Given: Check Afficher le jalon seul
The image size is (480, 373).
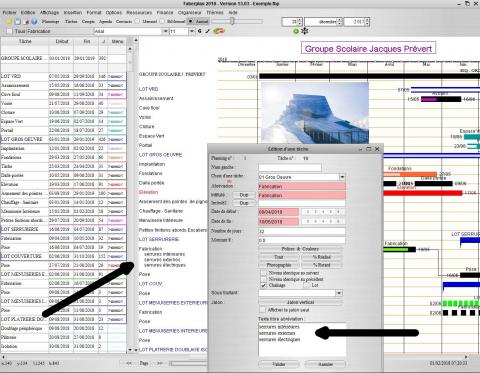Looking at the screenshot, I should tap(263, 310).
